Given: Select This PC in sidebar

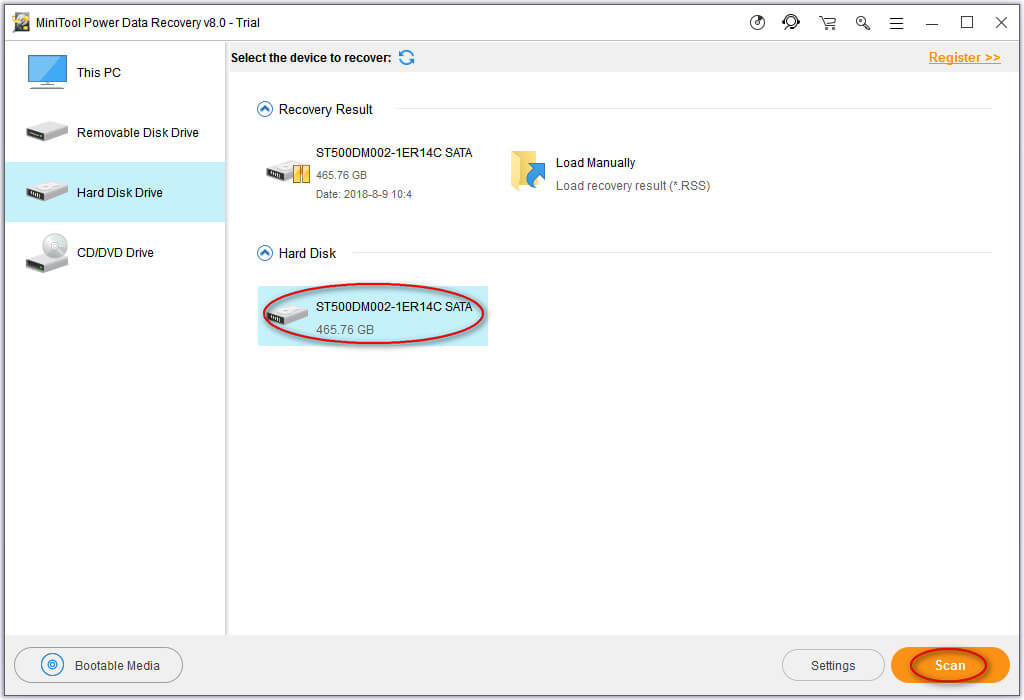Looking at the screenshot, I should (x=115, y=72).
